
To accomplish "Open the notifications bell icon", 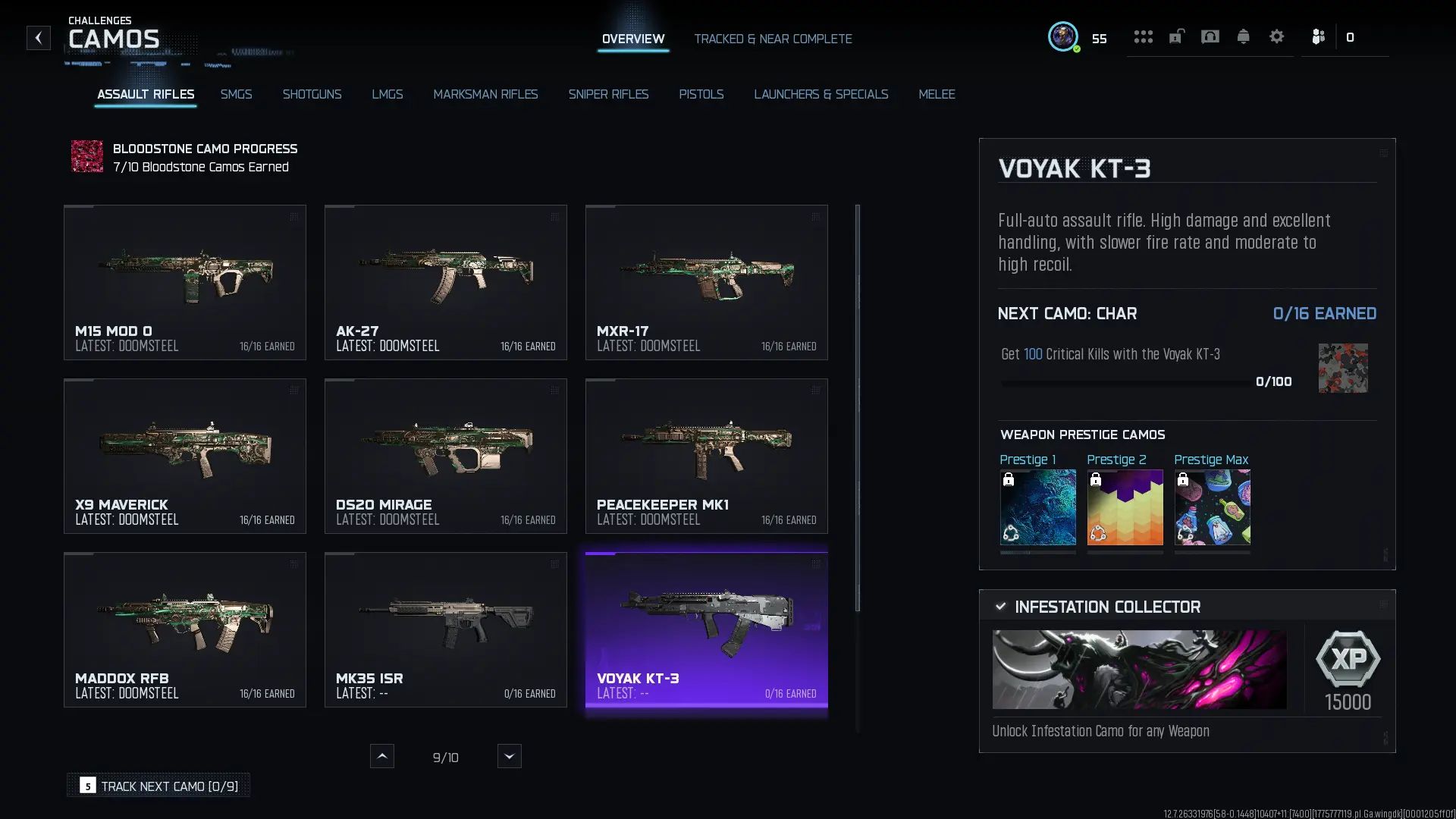I will point(1243,36).
